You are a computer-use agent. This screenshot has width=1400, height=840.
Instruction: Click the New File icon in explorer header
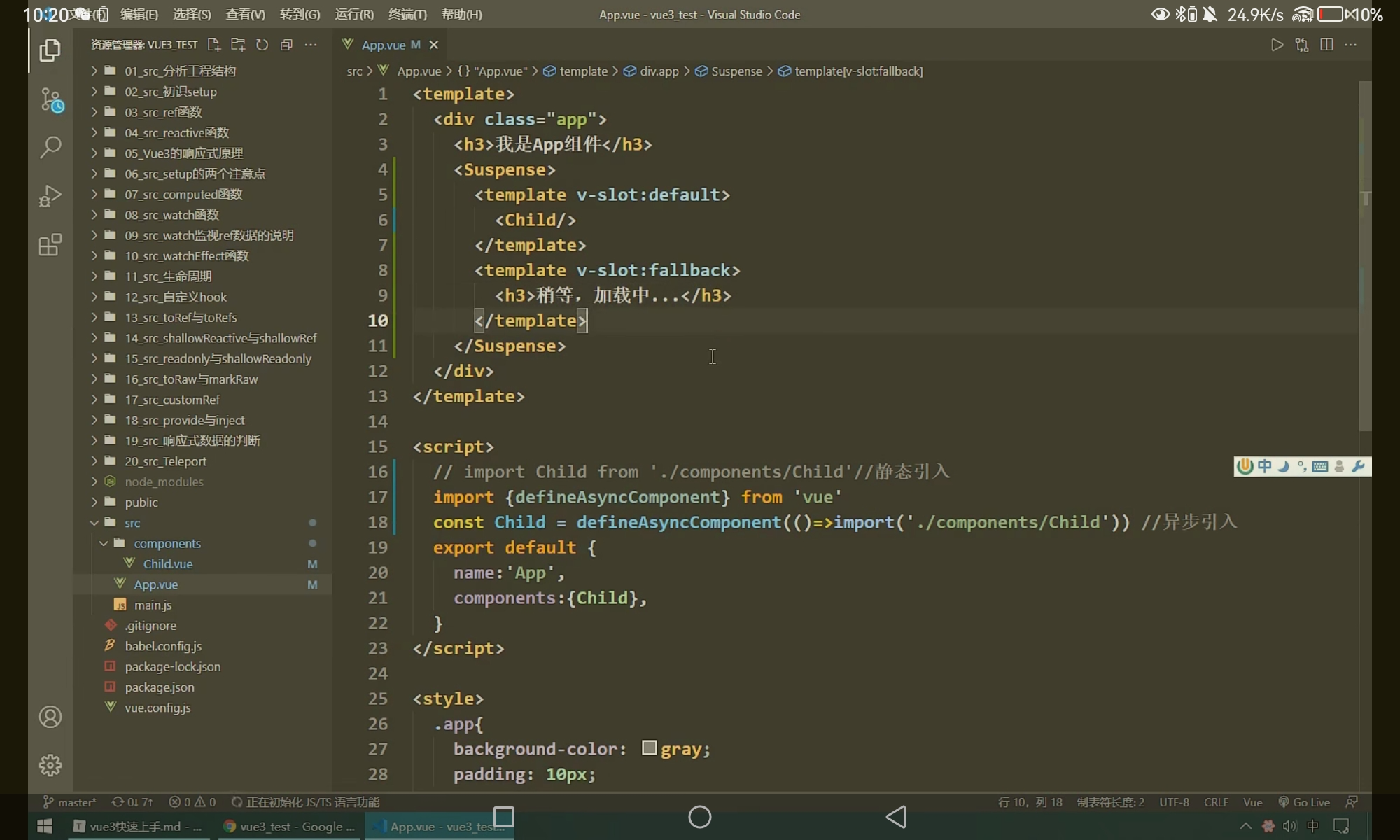coord(214,45)
